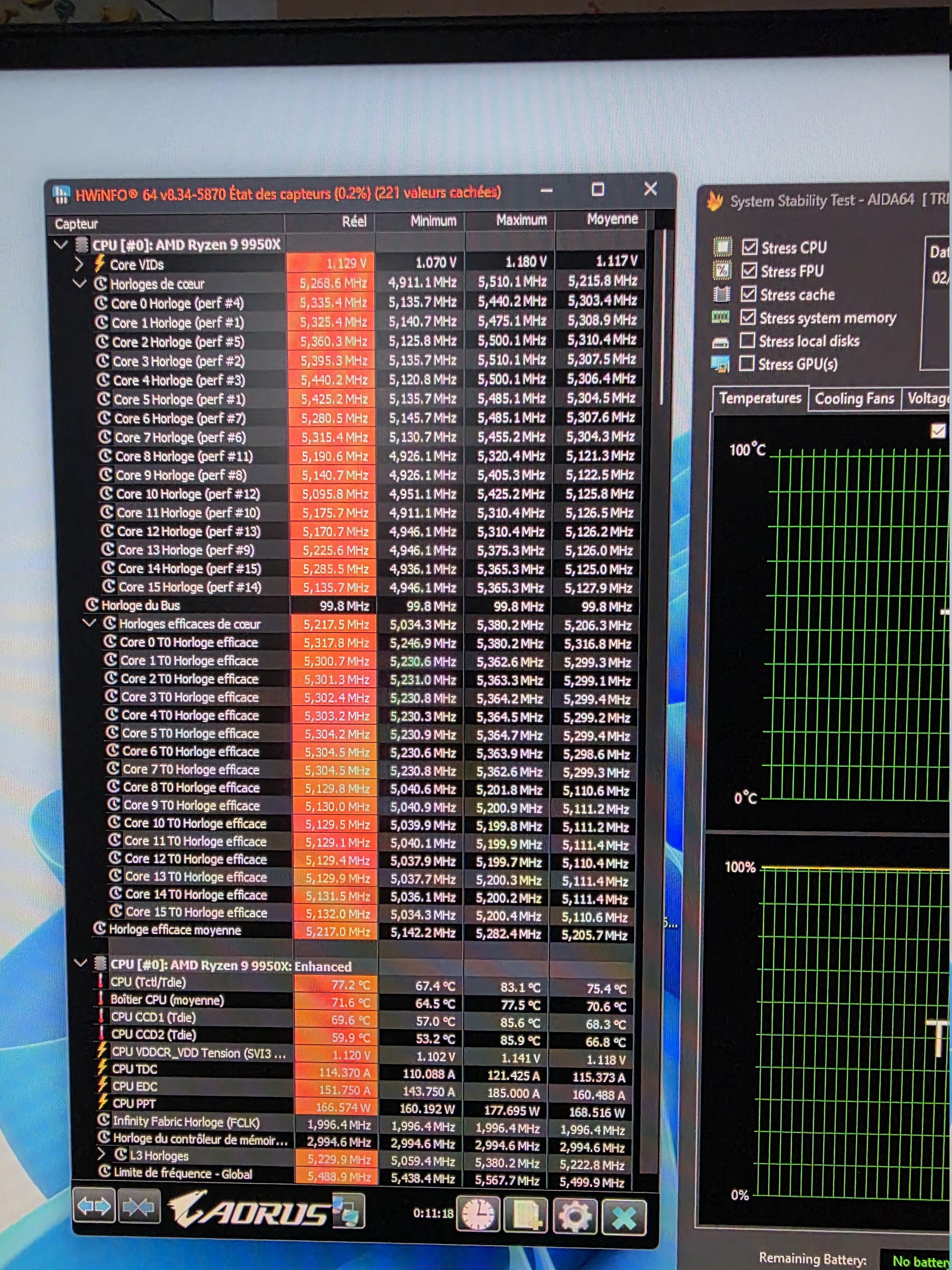
Task: Collapse the Horloges de cœur group
Action: click(x=80, y=283)
